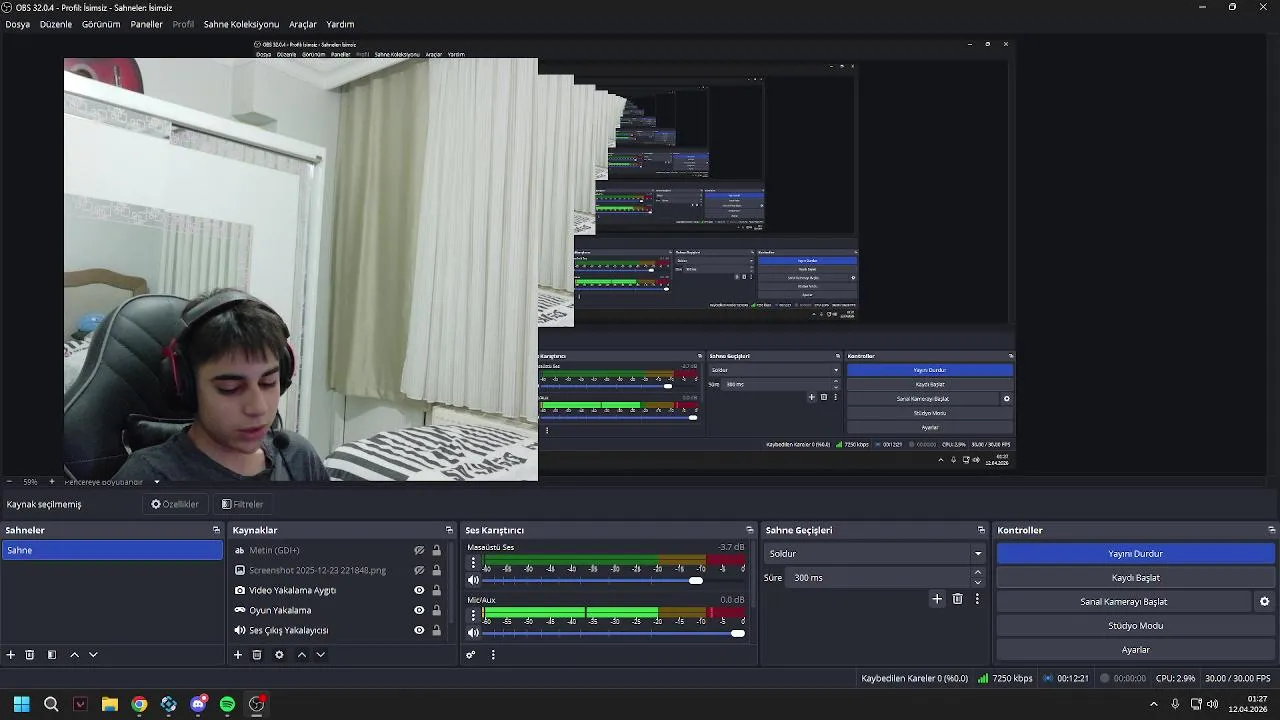The image size is (1280, 720).
Task: Open source properties gear in Kaynaklar toolbar
Action: (279, 655)
